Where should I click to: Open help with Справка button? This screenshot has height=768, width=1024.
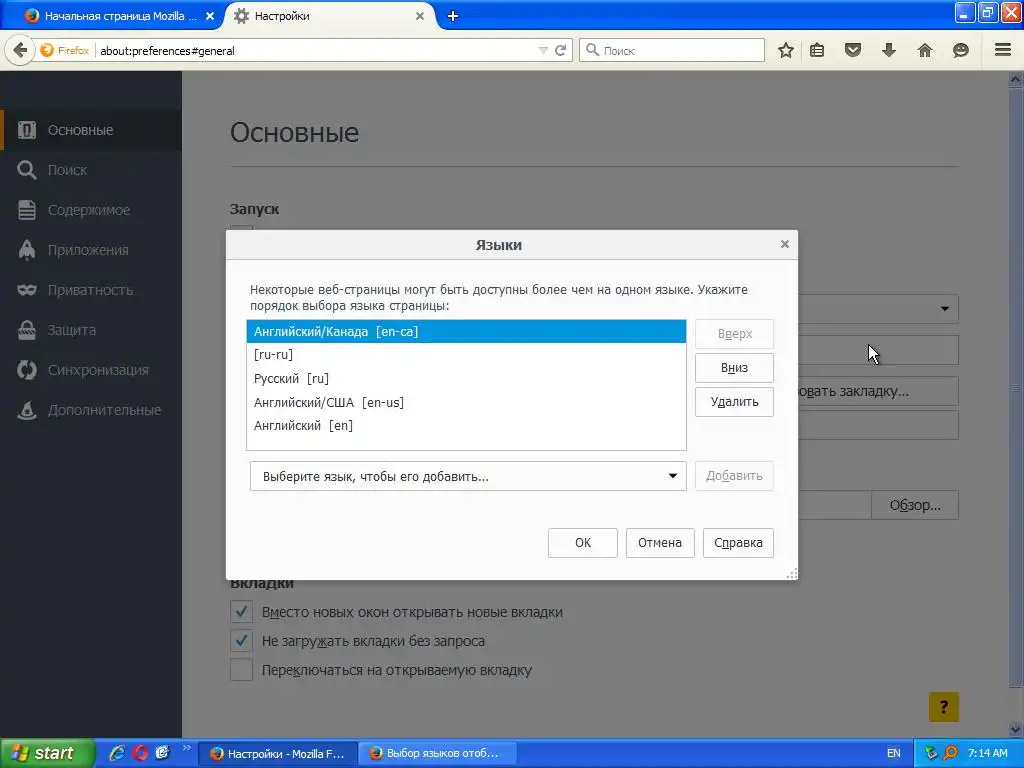(738, 543)
